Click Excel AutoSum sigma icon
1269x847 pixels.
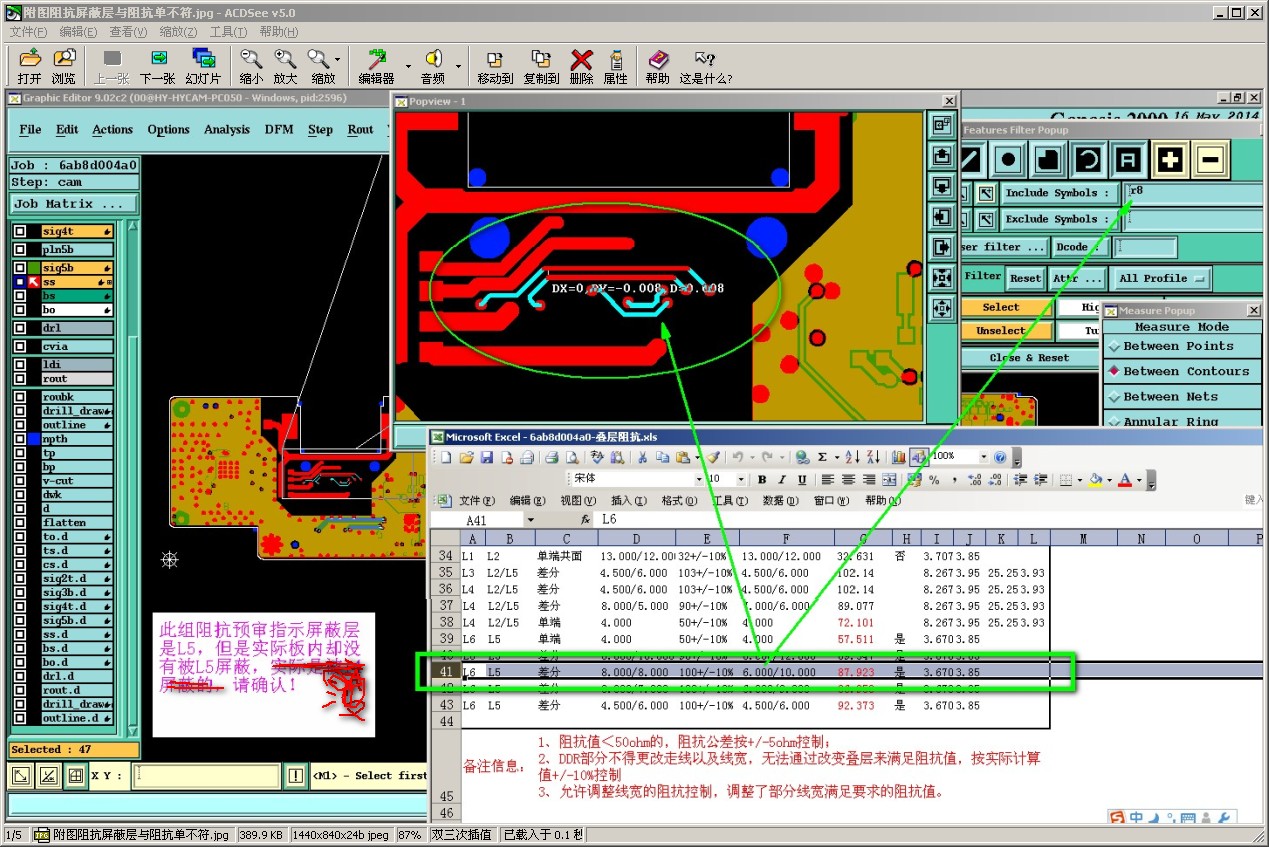pyautogui.click(x=822, y=457)
